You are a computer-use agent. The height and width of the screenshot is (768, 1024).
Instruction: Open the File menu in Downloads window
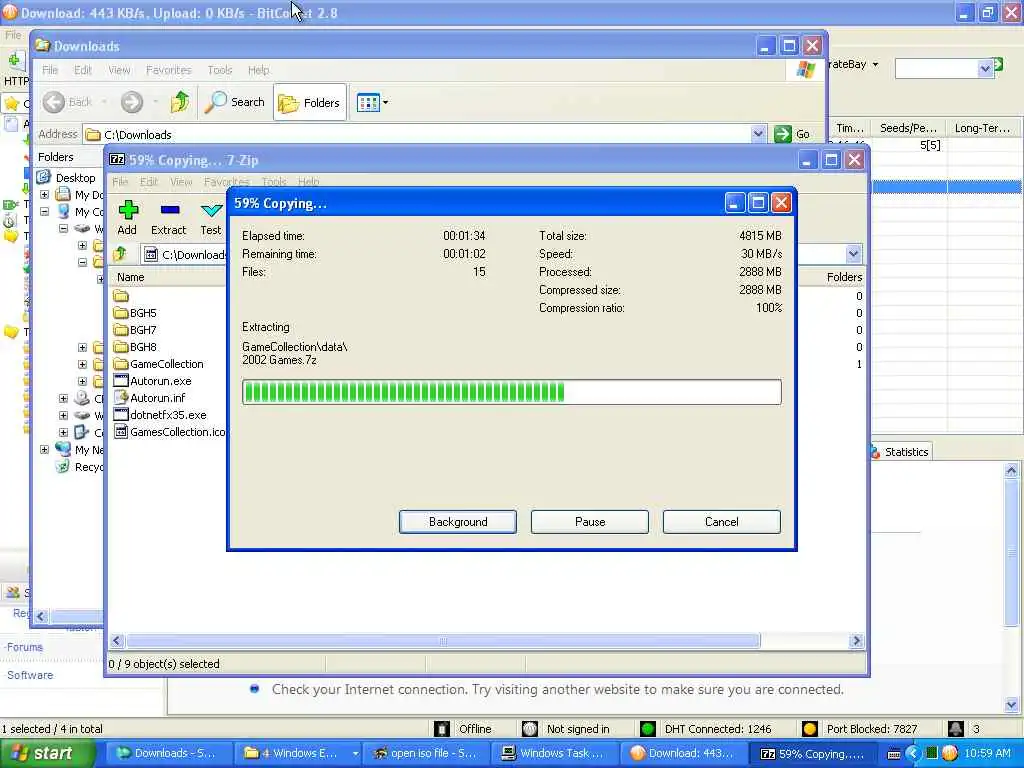point(50,70)
